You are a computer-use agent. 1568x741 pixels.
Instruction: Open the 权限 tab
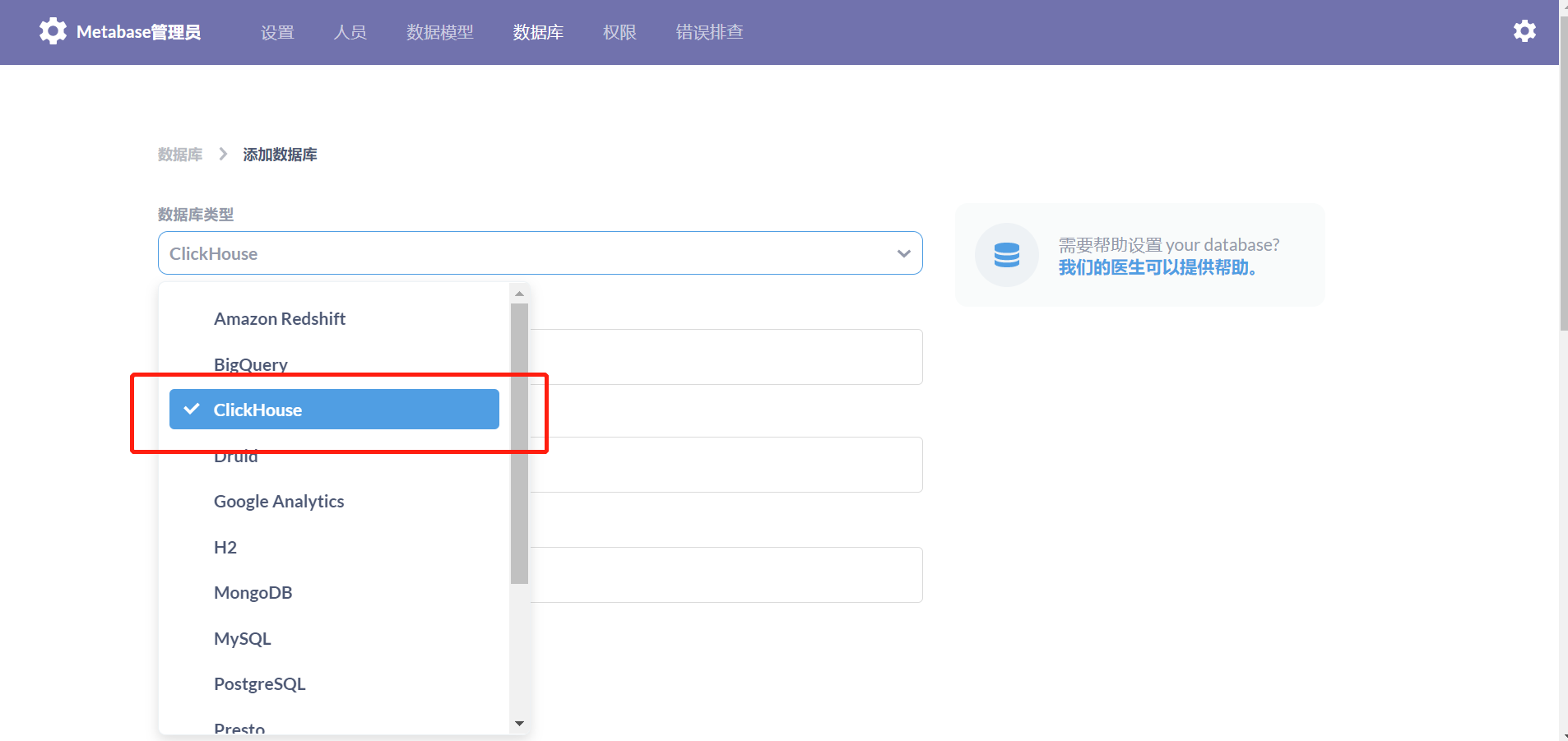click(x=619, y=32)
